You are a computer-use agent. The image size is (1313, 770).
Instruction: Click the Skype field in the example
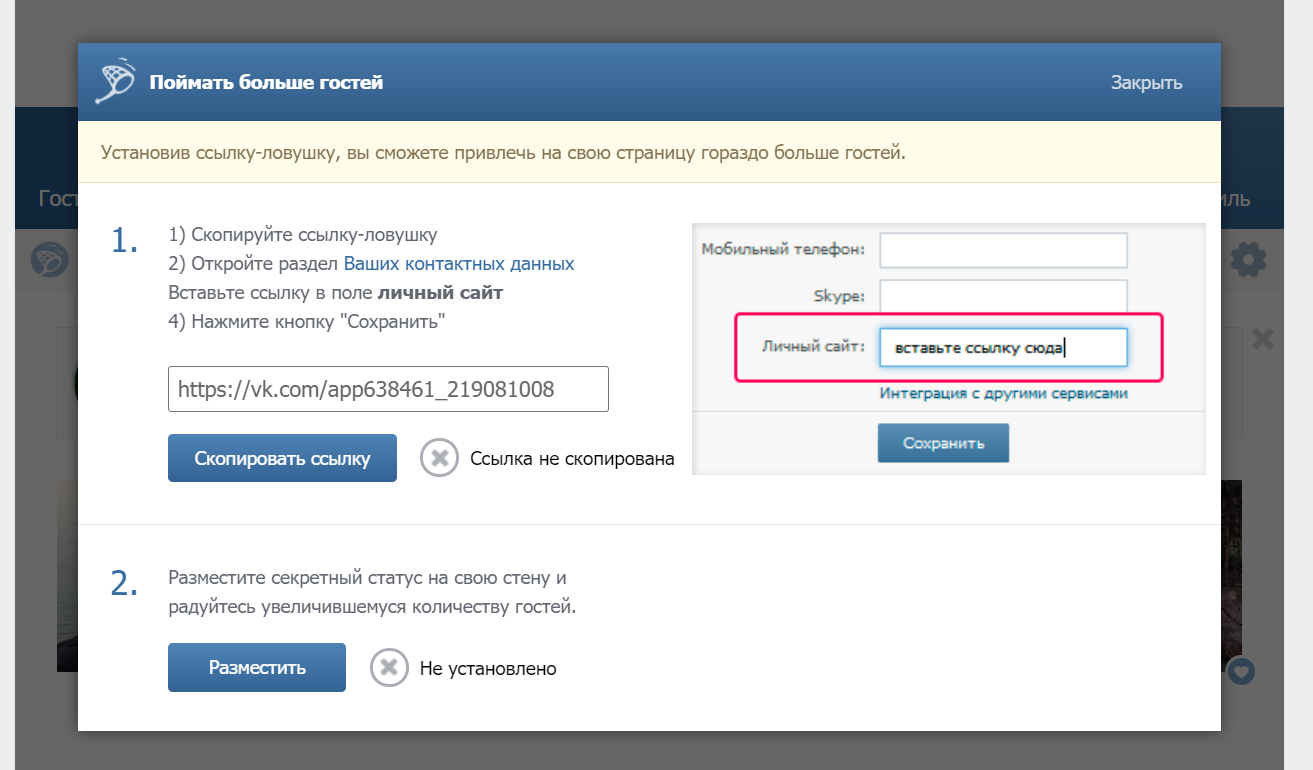(x=1003, y=296)
